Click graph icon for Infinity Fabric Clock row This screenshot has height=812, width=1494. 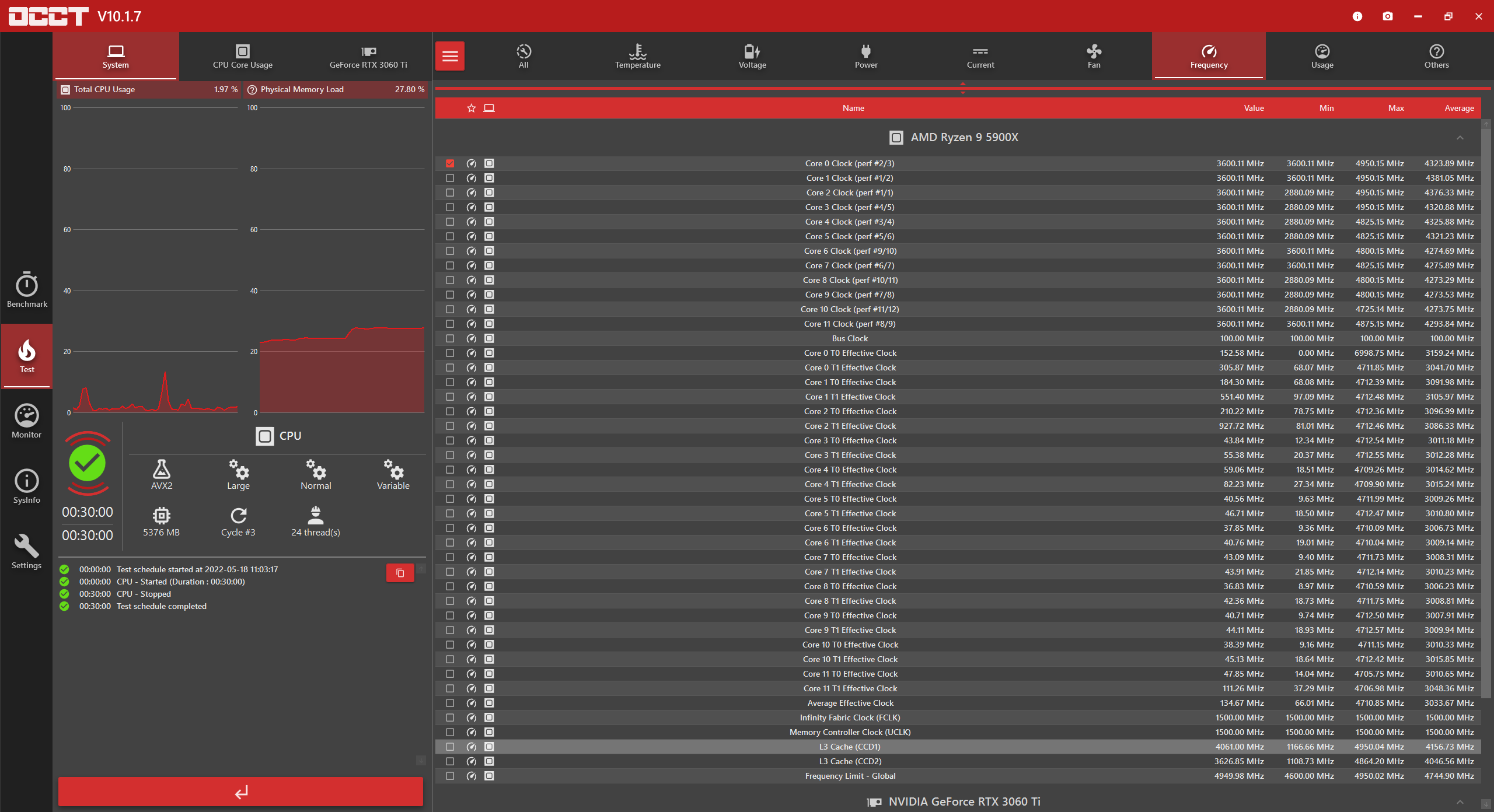tap(472, 717)
